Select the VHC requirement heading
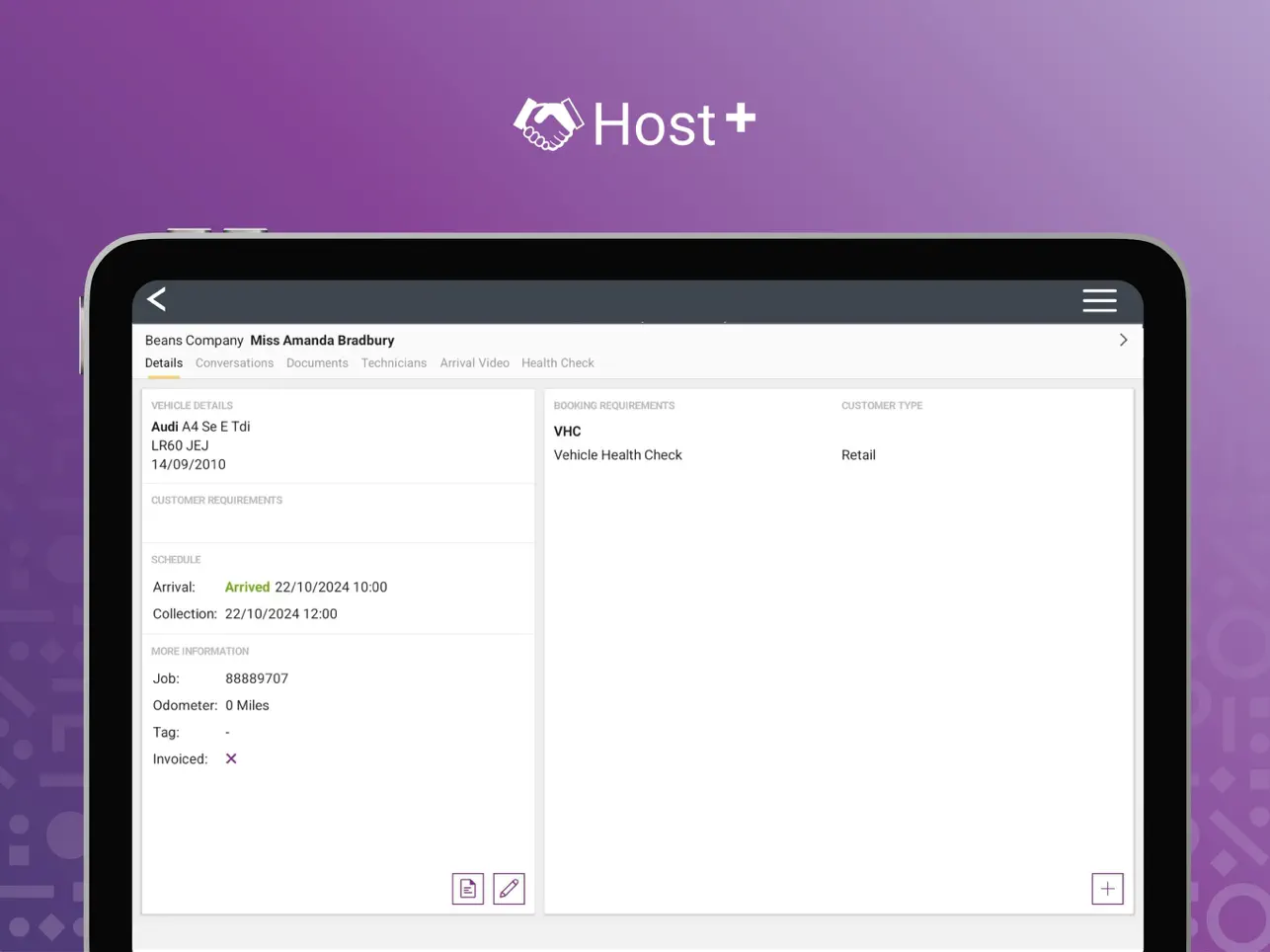 point(567,432)
